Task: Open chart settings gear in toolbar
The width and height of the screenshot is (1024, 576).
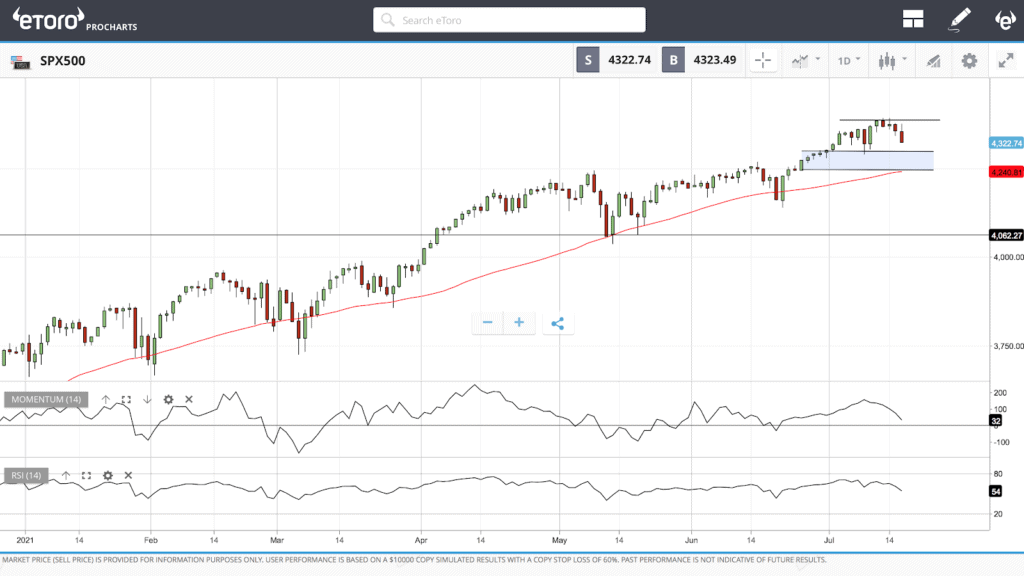Action: pos(968,60)
